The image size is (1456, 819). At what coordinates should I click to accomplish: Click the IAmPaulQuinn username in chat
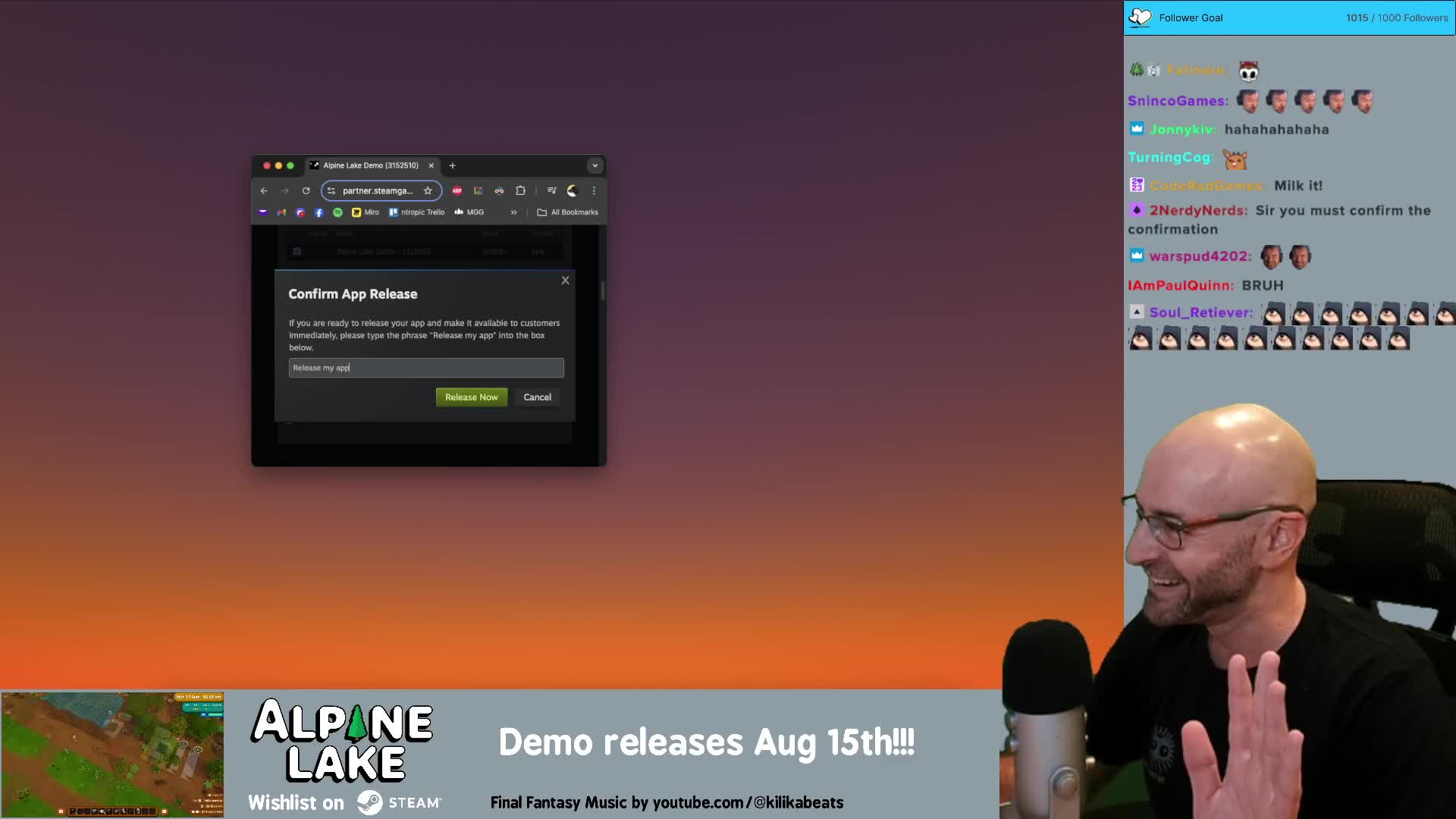pyautogui.click(x=1181, y=286)
